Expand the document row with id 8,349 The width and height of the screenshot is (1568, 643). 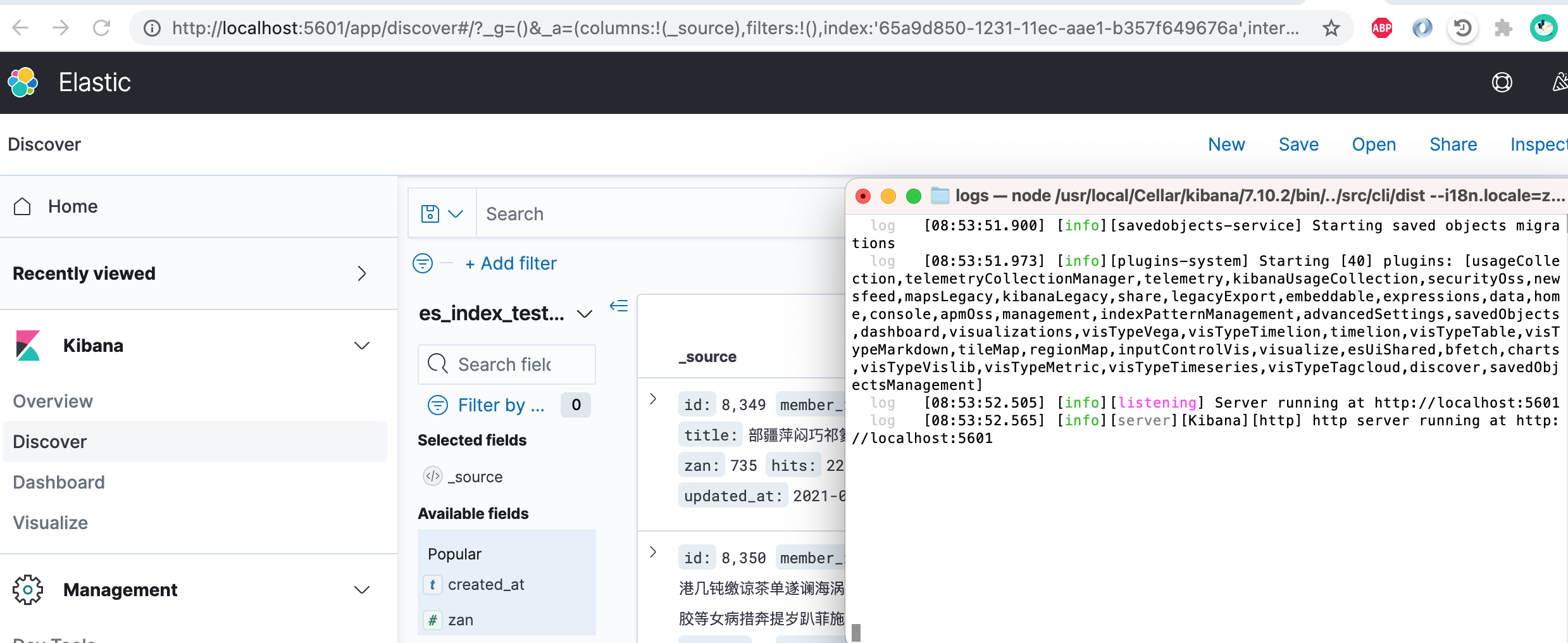coord(653,399)
